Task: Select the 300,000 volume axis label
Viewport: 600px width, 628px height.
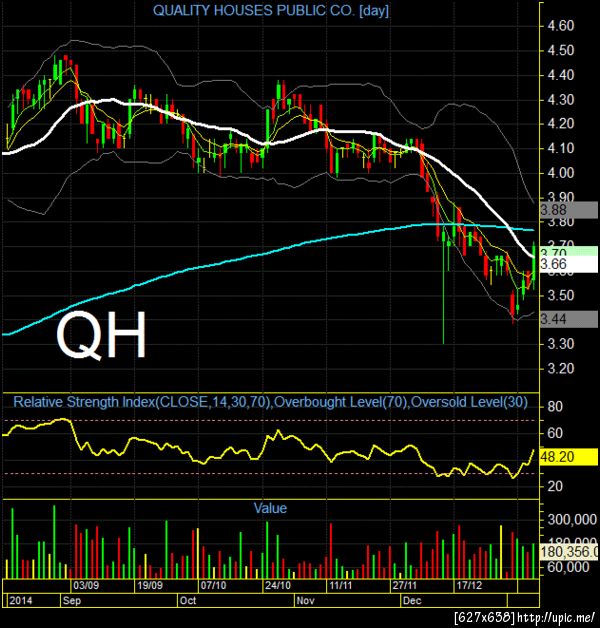Action: [x=572, y=520]
